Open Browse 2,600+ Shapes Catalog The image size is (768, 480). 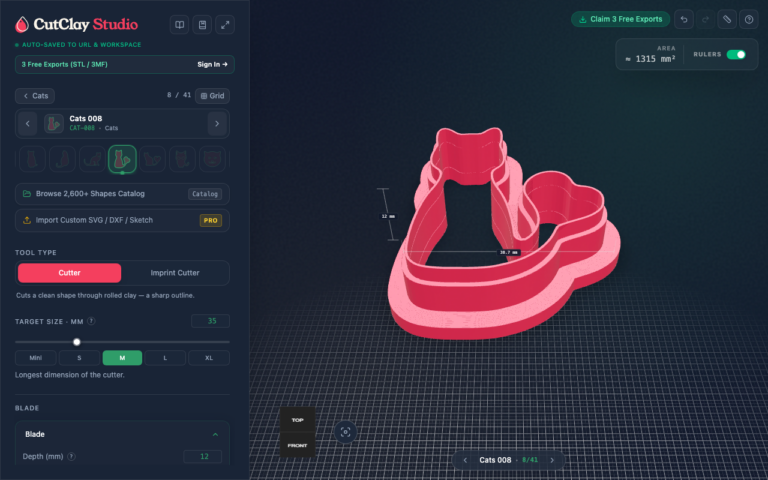coord(122,194)
